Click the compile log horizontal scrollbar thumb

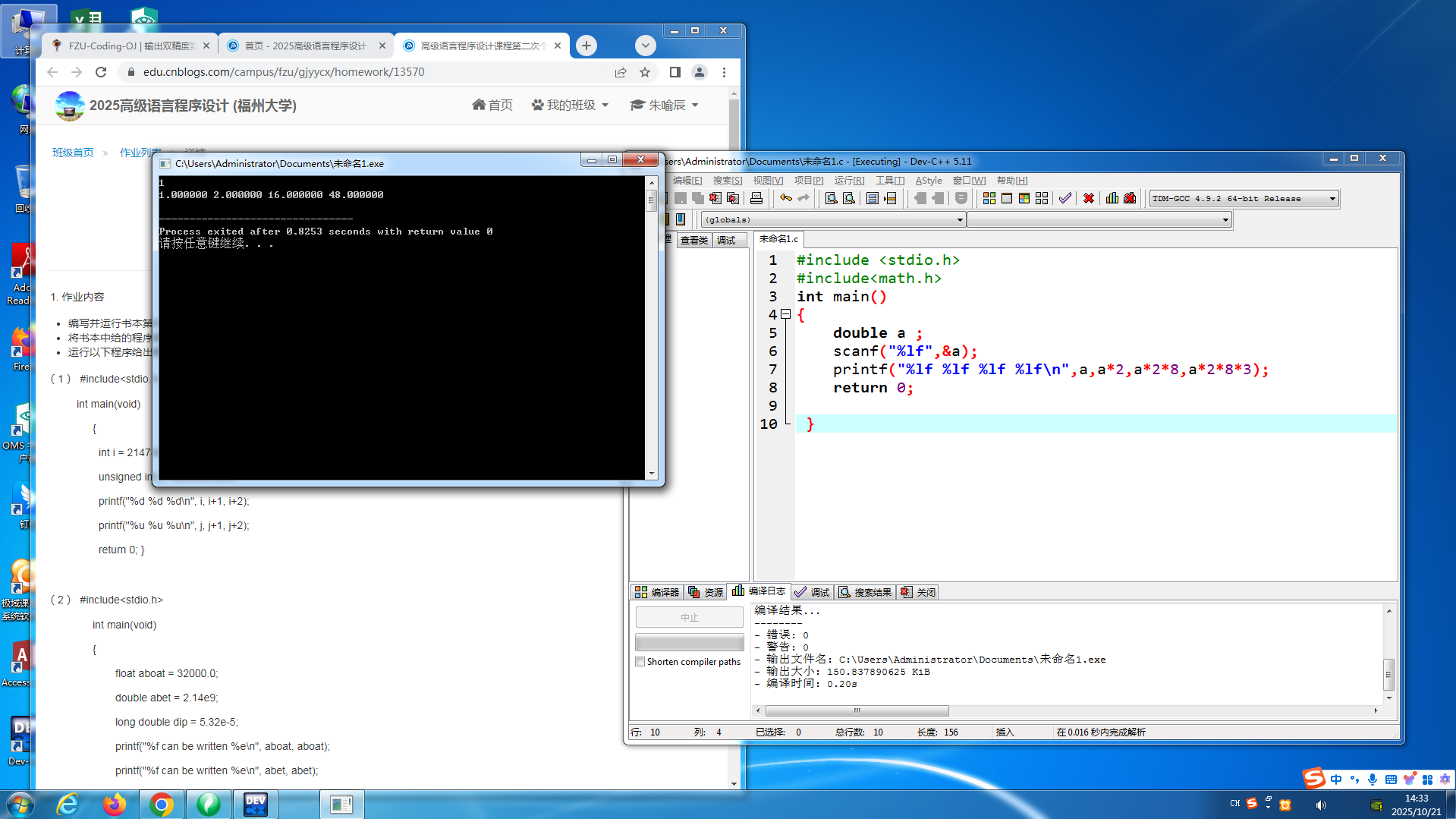pos(857,711)
